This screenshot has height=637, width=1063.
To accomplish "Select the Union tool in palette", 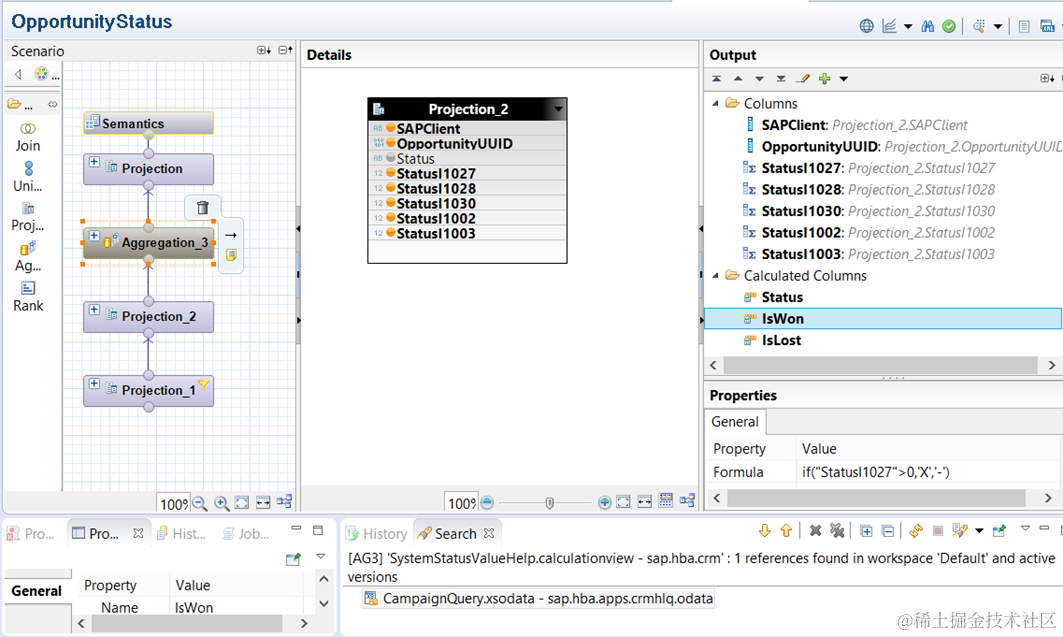I will pyautogui.click(x=28, y=177).
